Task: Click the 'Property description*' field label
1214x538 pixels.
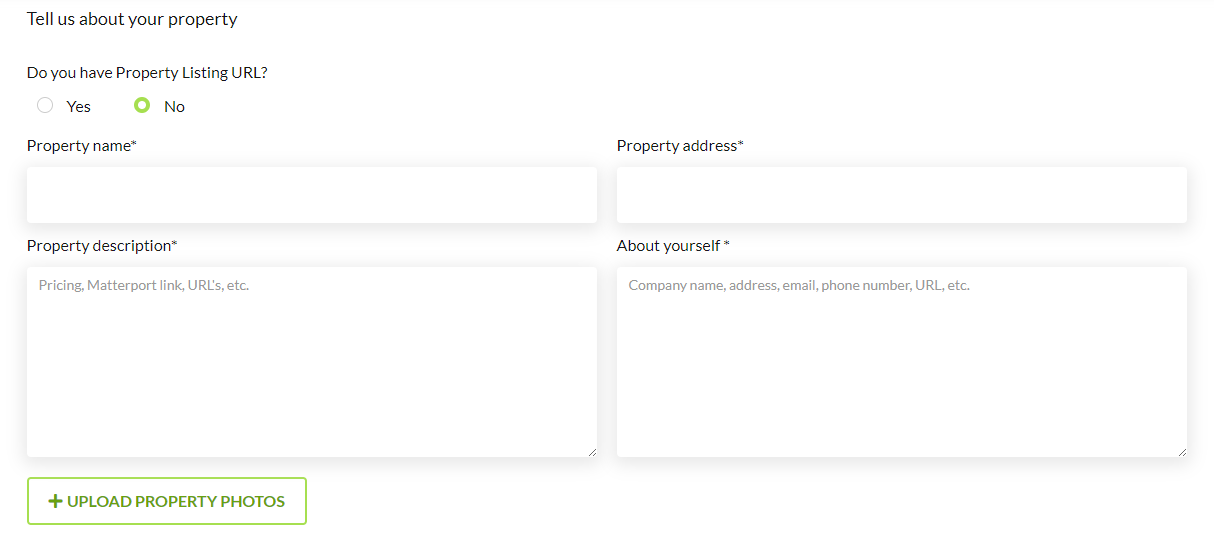Action: click(x=102, y=246)
